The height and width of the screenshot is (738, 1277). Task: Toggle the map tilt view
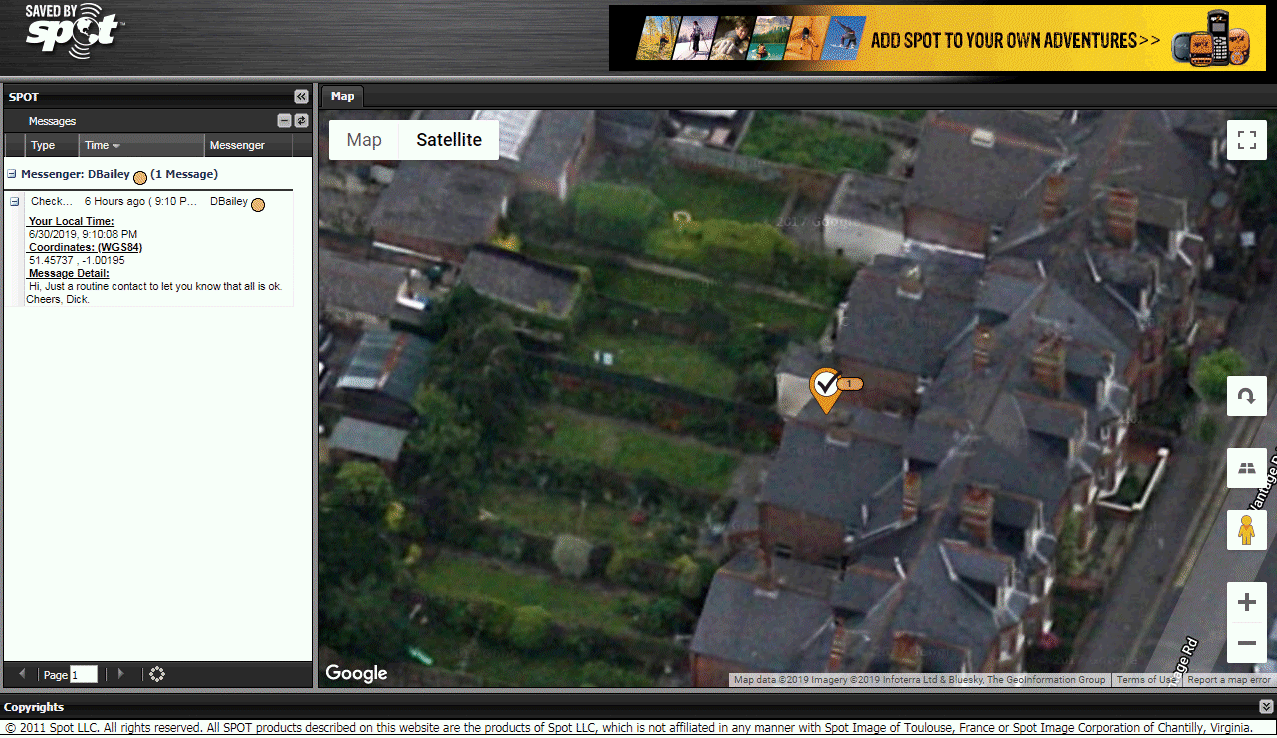[x=1246, y=467]
